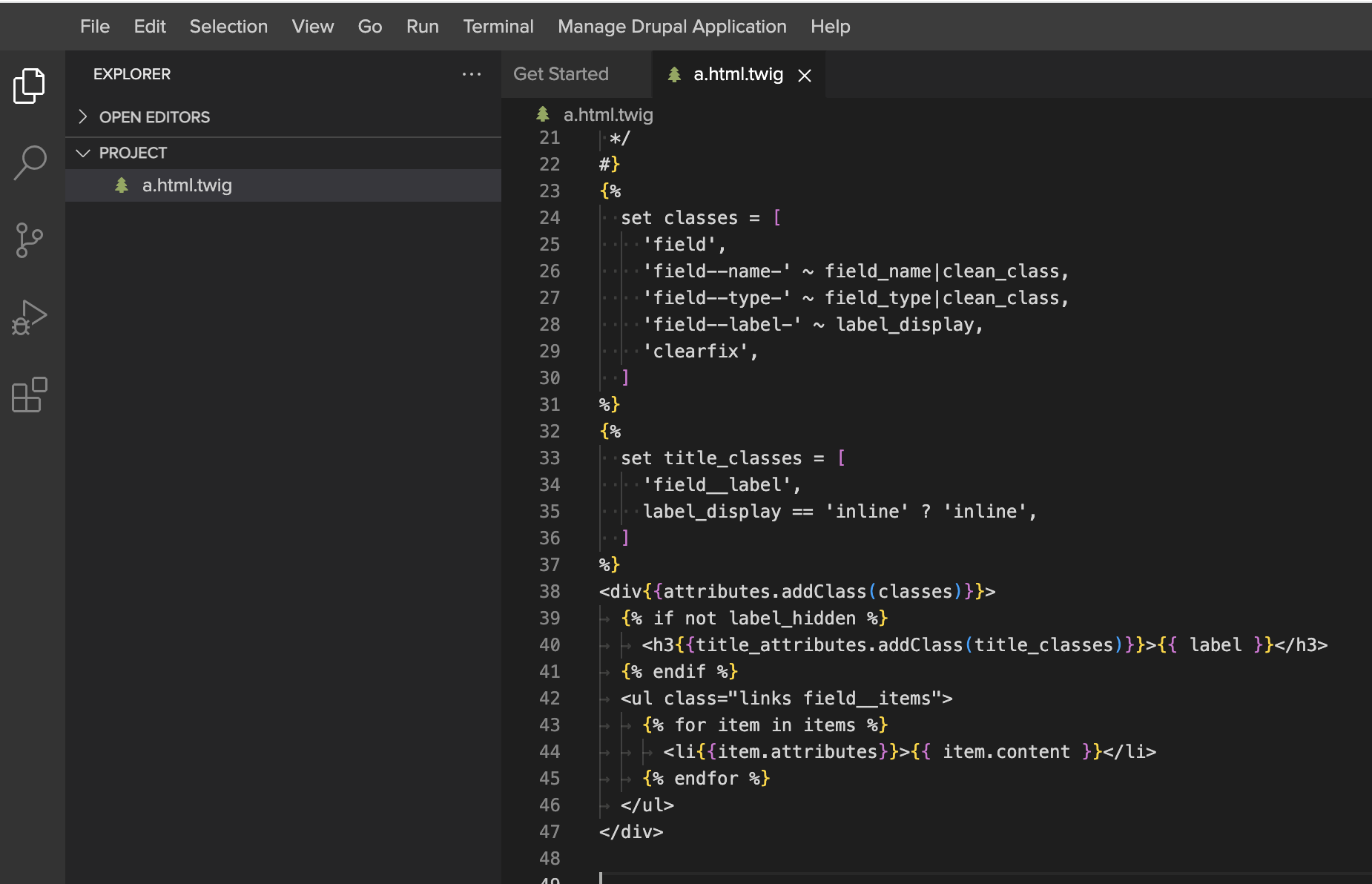Collapse the PROJECT section

coord(83,153)
